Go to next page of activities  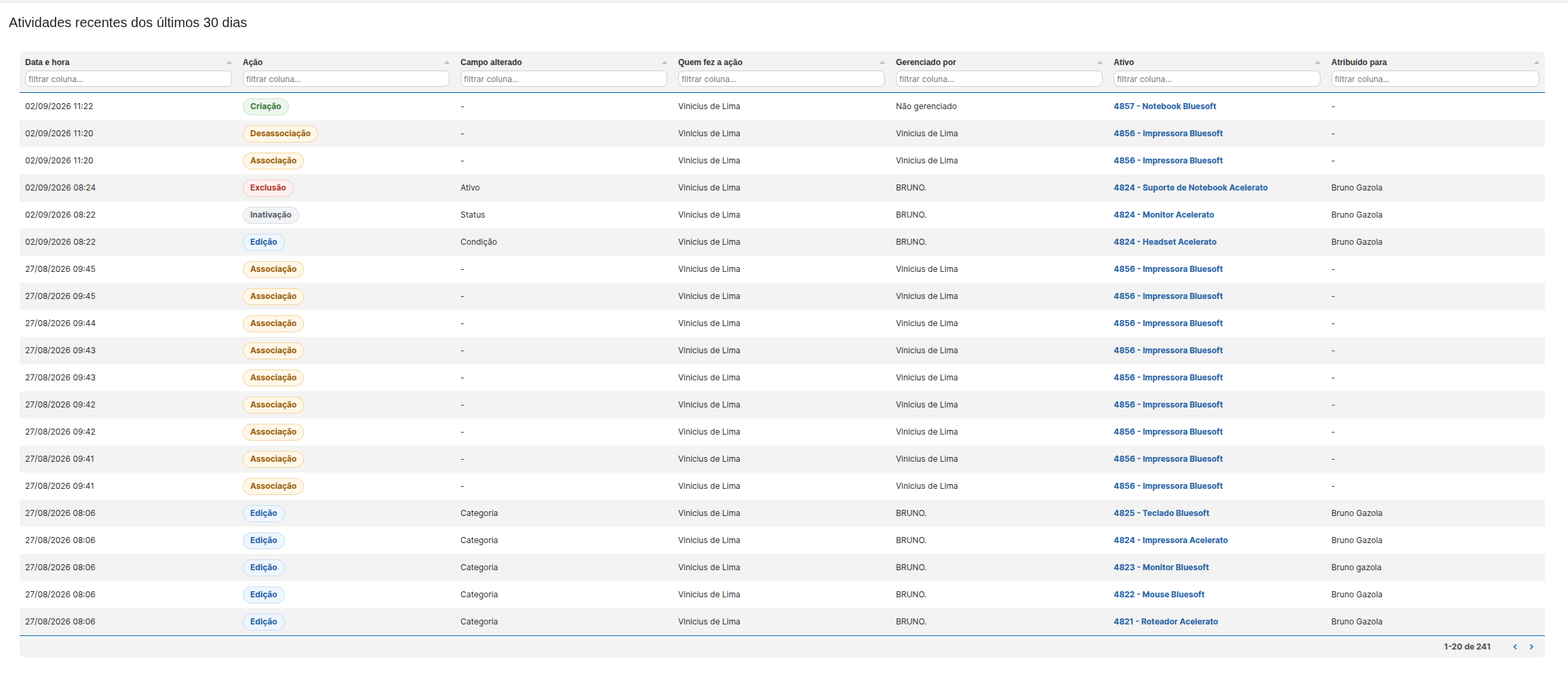coord(1531,647)
